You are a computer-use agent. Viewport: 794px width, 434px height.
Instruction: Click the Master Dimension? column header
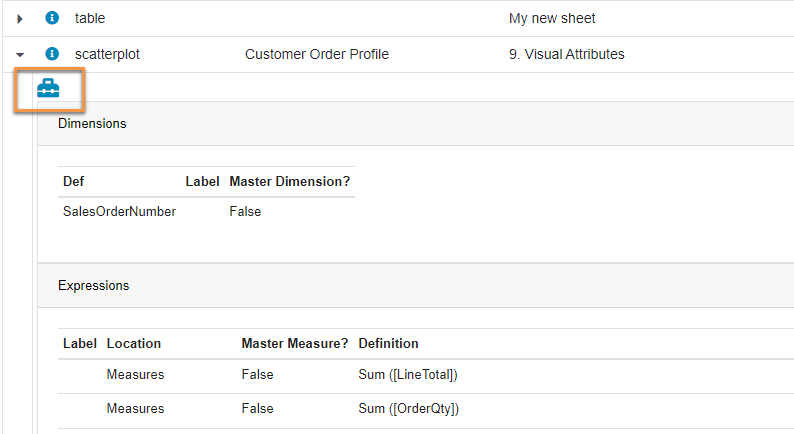coord(289,181)
